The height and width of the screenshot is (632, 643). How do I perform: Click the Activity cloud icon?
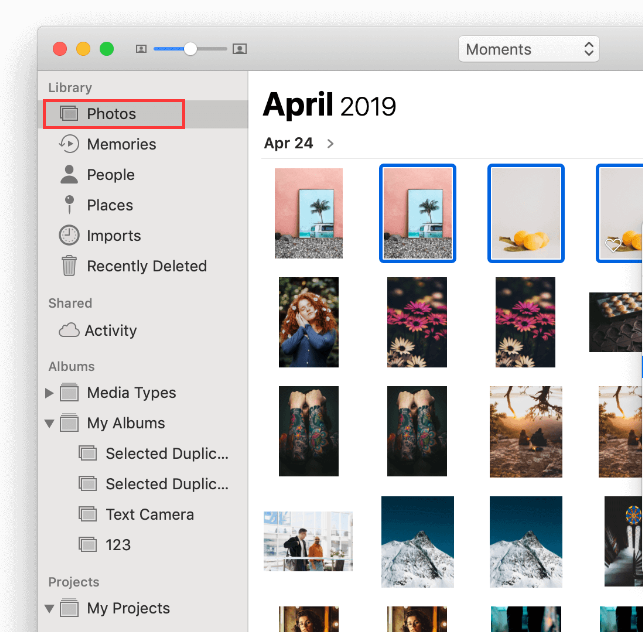(x=69, y=330)
